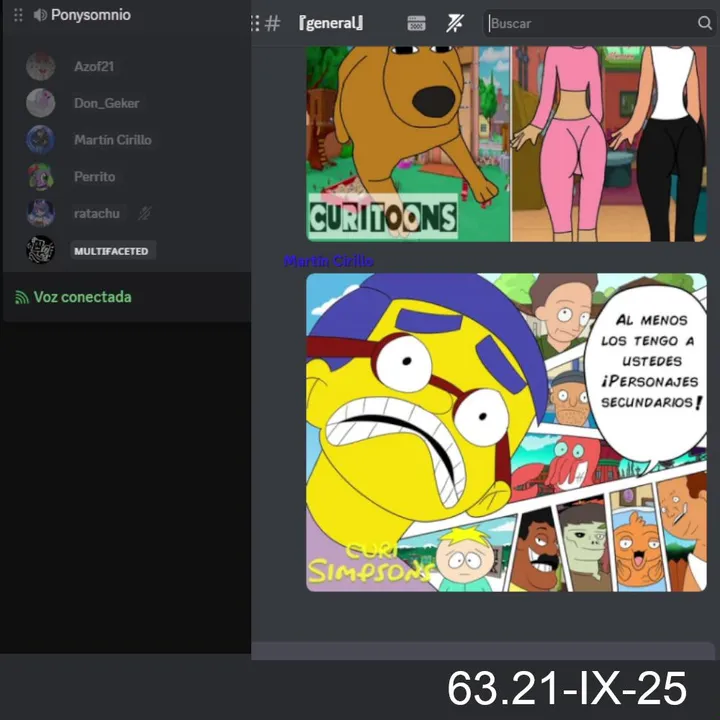The image size is (720, 720).
Task: Open the threads icon in channel header
Action: (x=416, y=23)
